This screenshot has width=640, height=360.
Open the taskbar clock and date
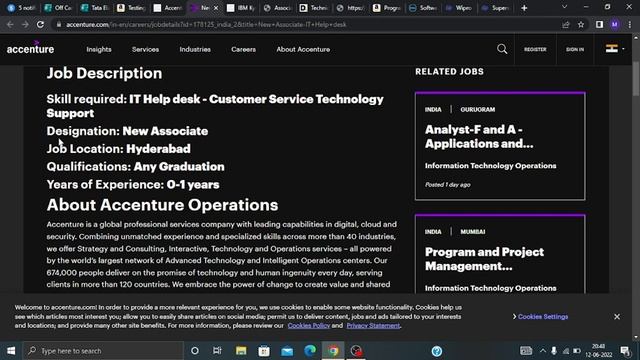(x=599, y=351)
